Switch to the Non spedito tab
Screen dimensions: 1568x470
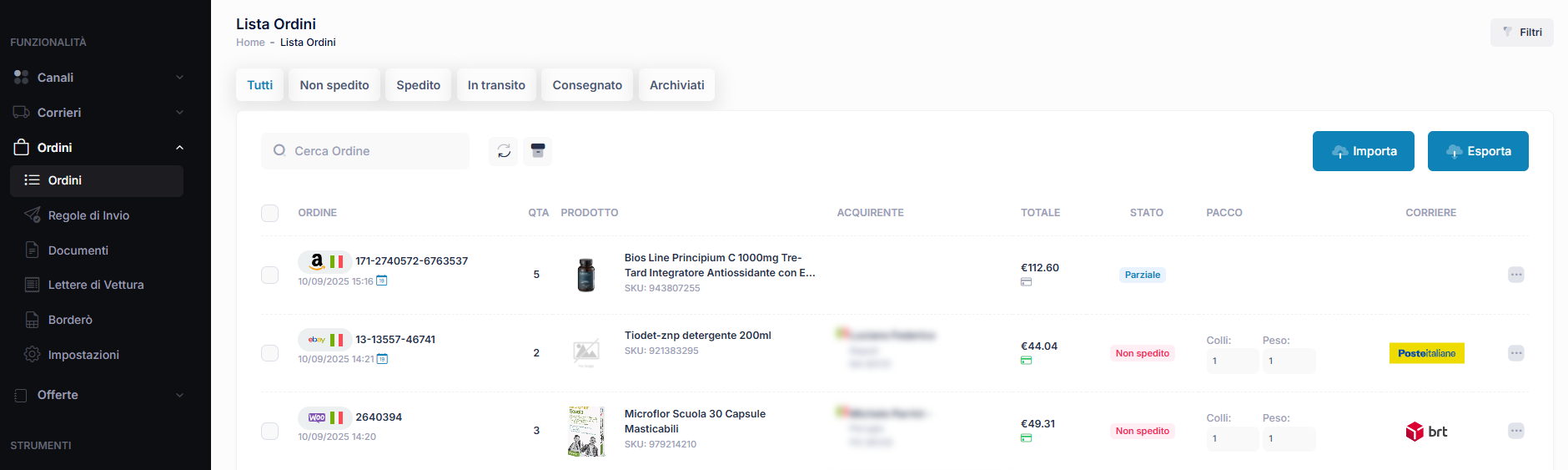tap(334, 85)
